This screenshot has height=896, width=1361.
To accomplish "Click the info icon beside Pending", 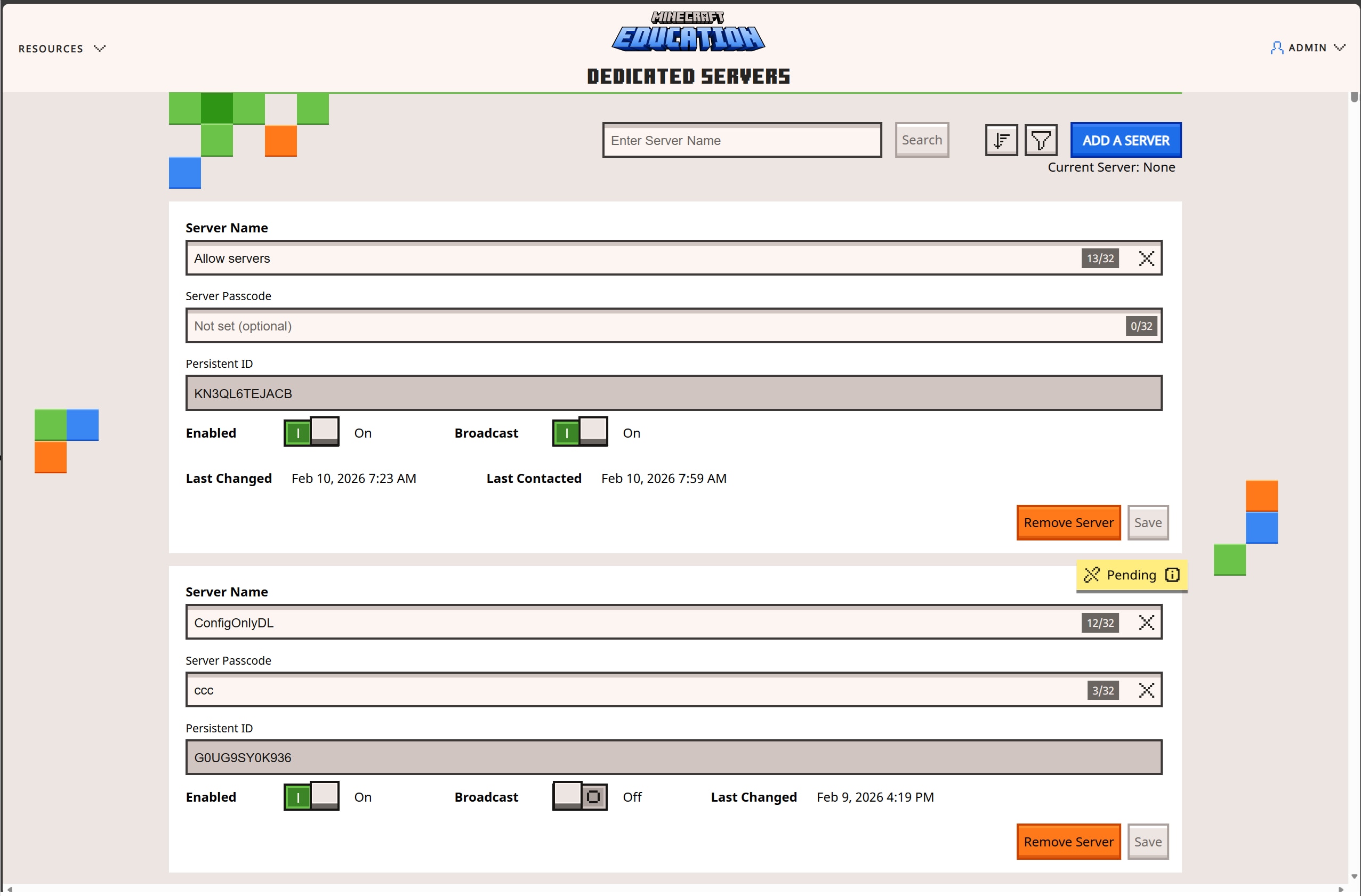I will [1173, 575].
